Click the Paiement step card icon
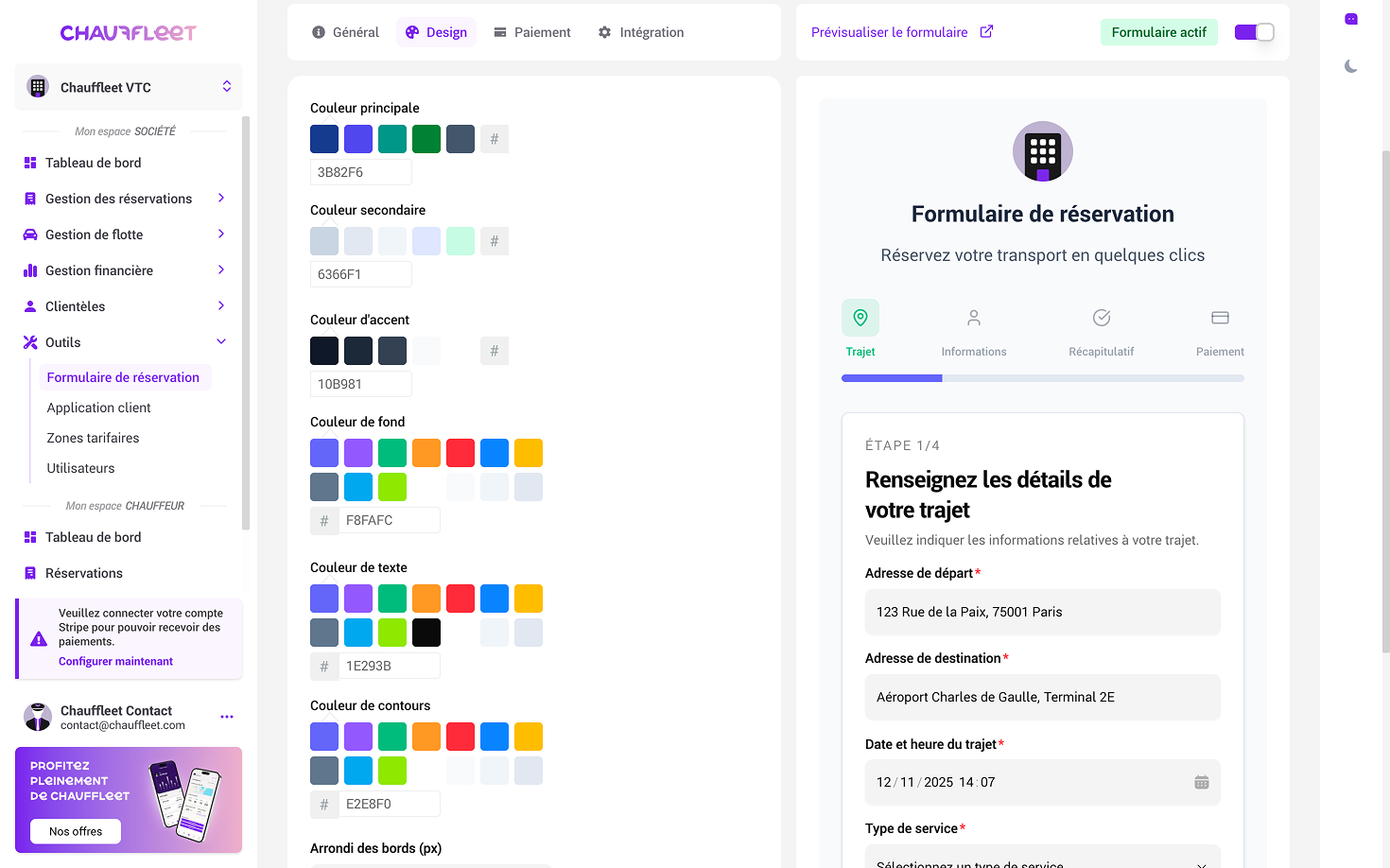 [x=1219, y=318]
